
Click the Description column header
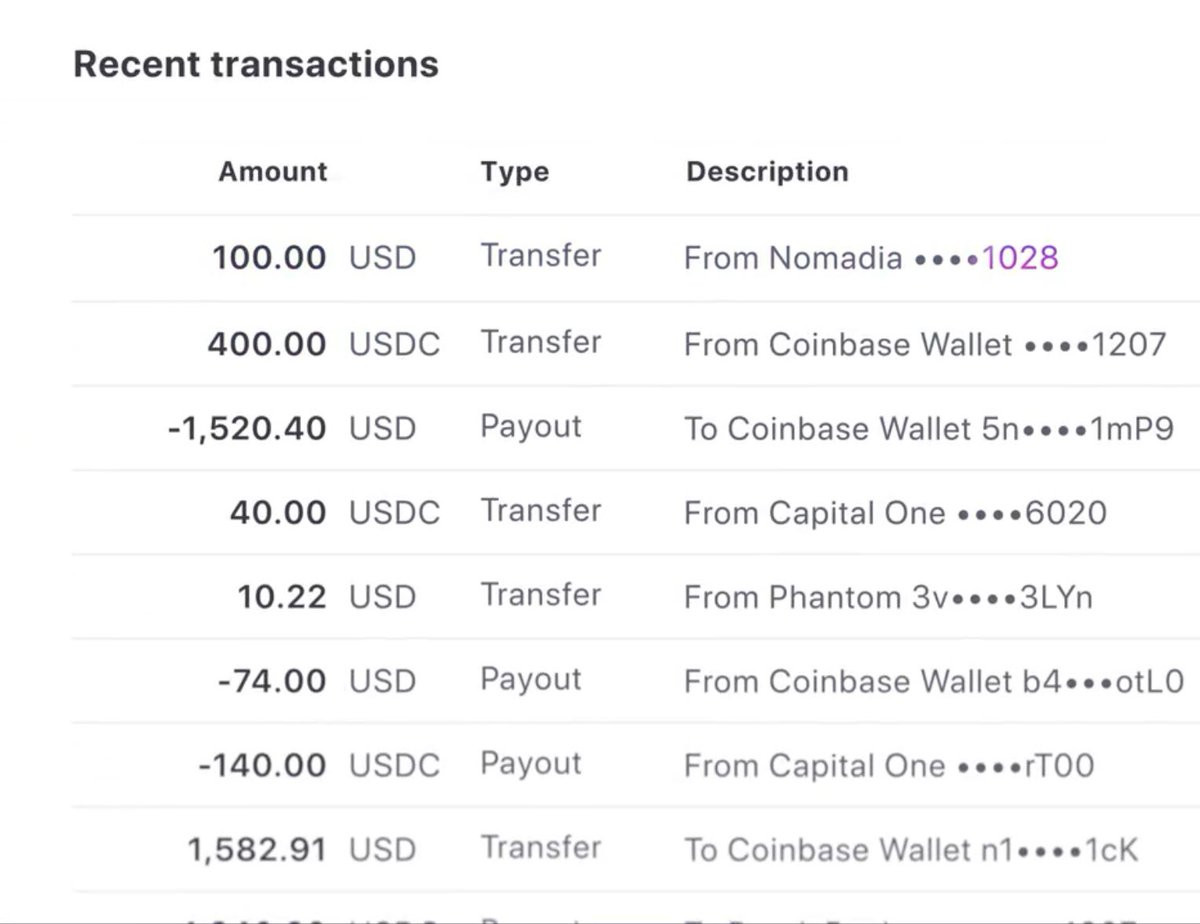coord(767,172)
